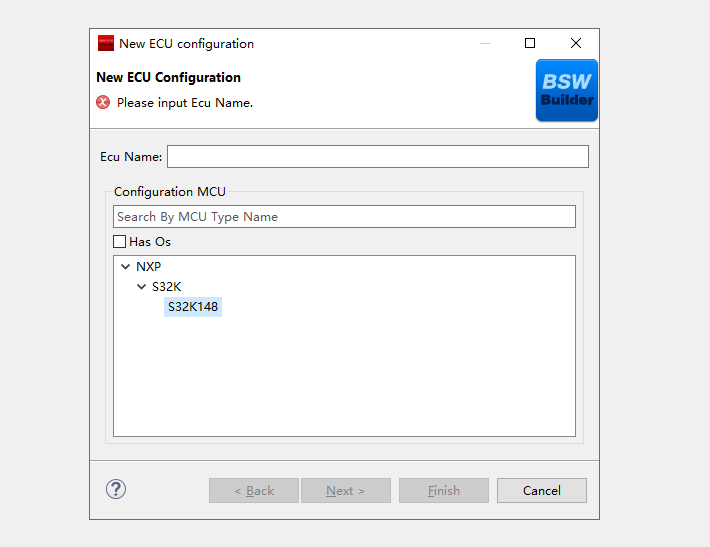Focus the Ecu Name text field

(377, 157)
